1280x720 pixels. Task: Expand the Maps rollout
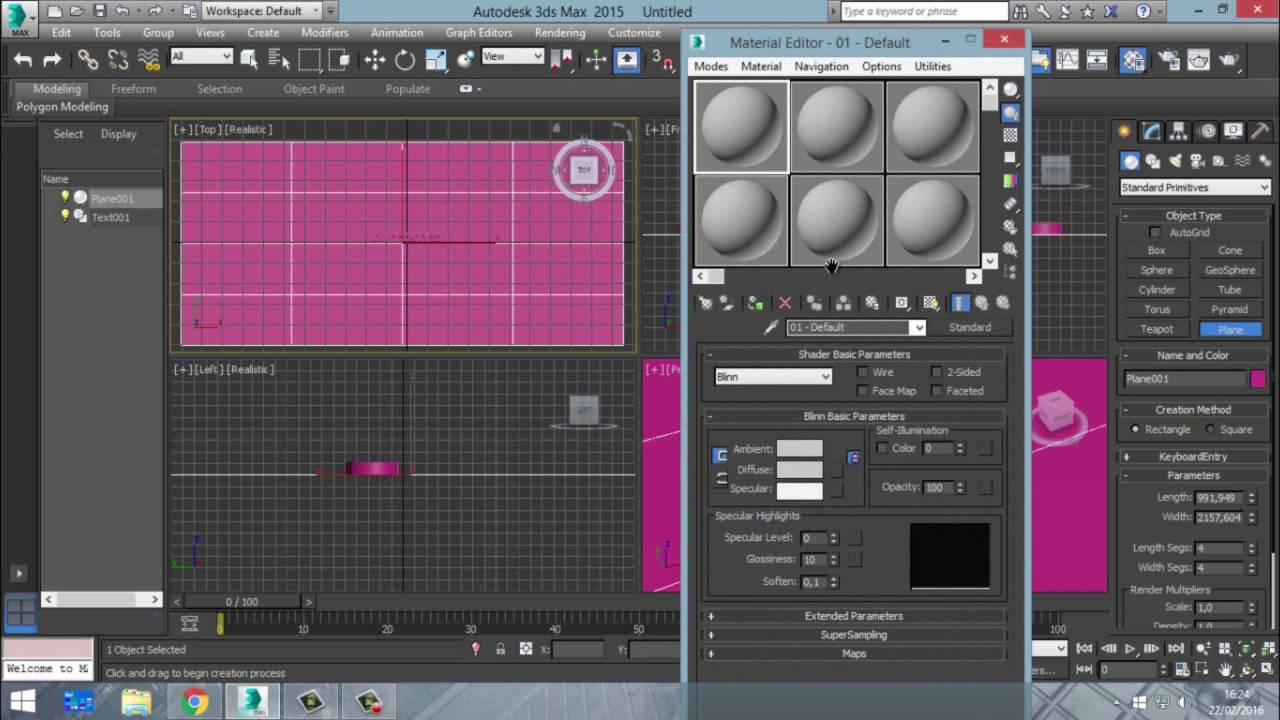click(854, 654)
